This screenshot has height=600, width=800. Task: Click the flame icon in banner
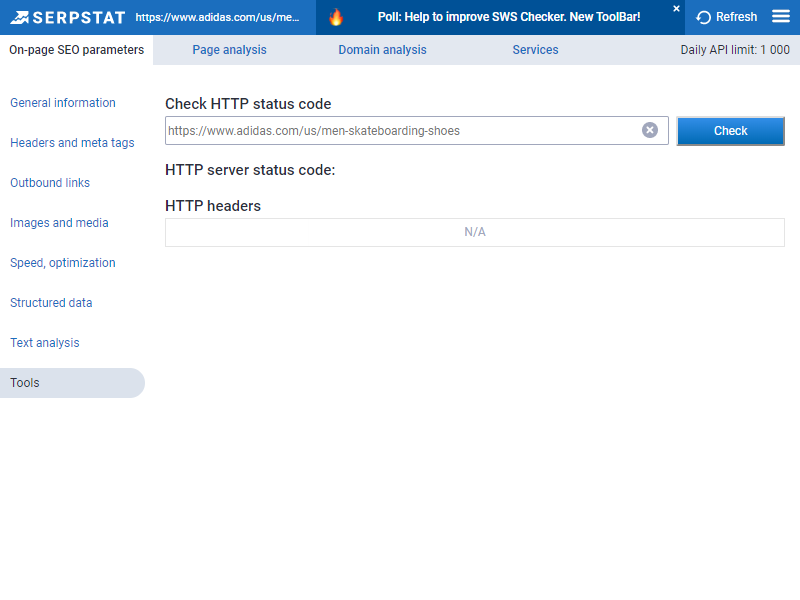pos(336,17)
